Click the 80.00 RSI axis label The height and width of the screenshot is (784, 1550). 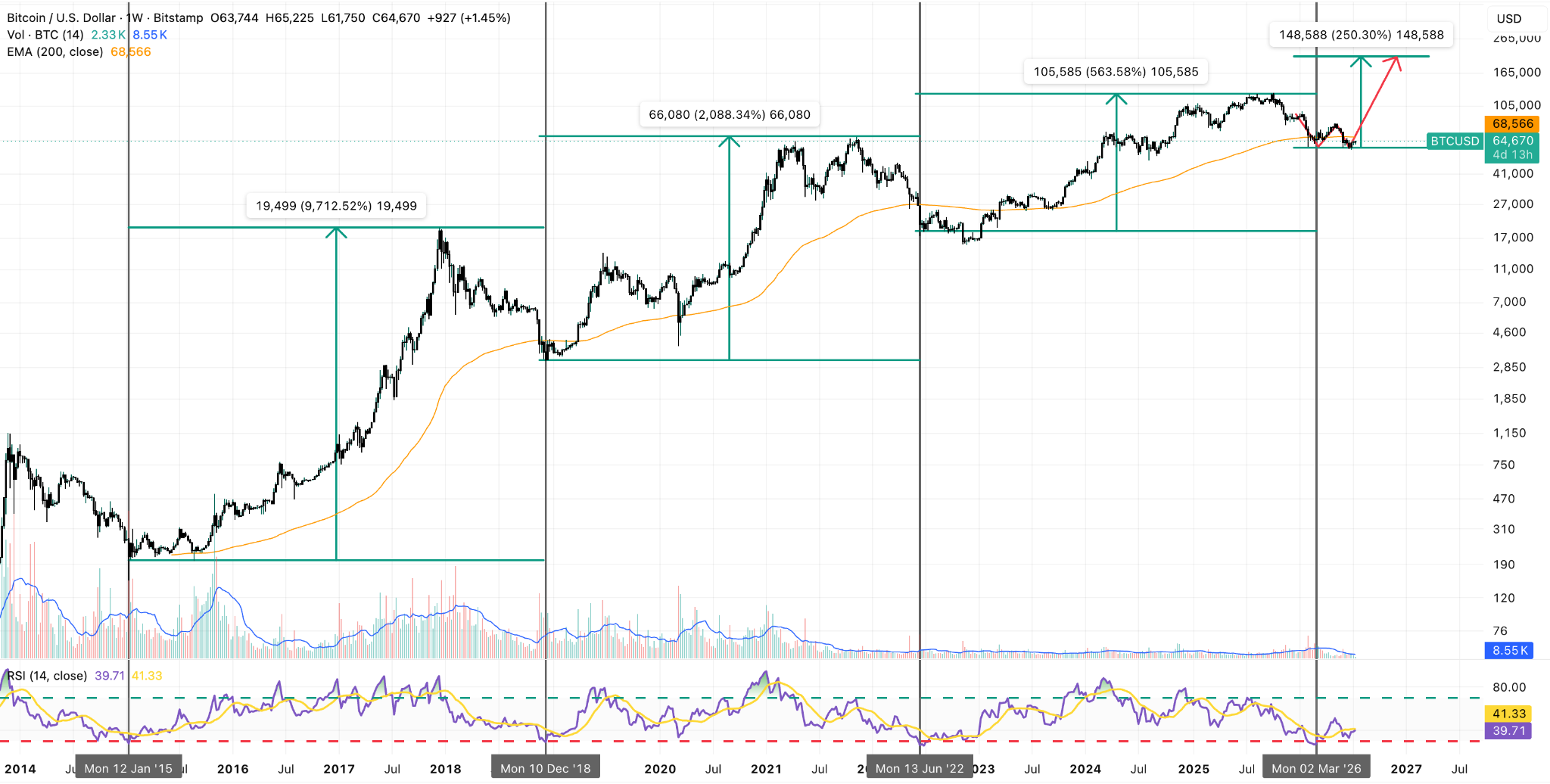(1509, 687)
